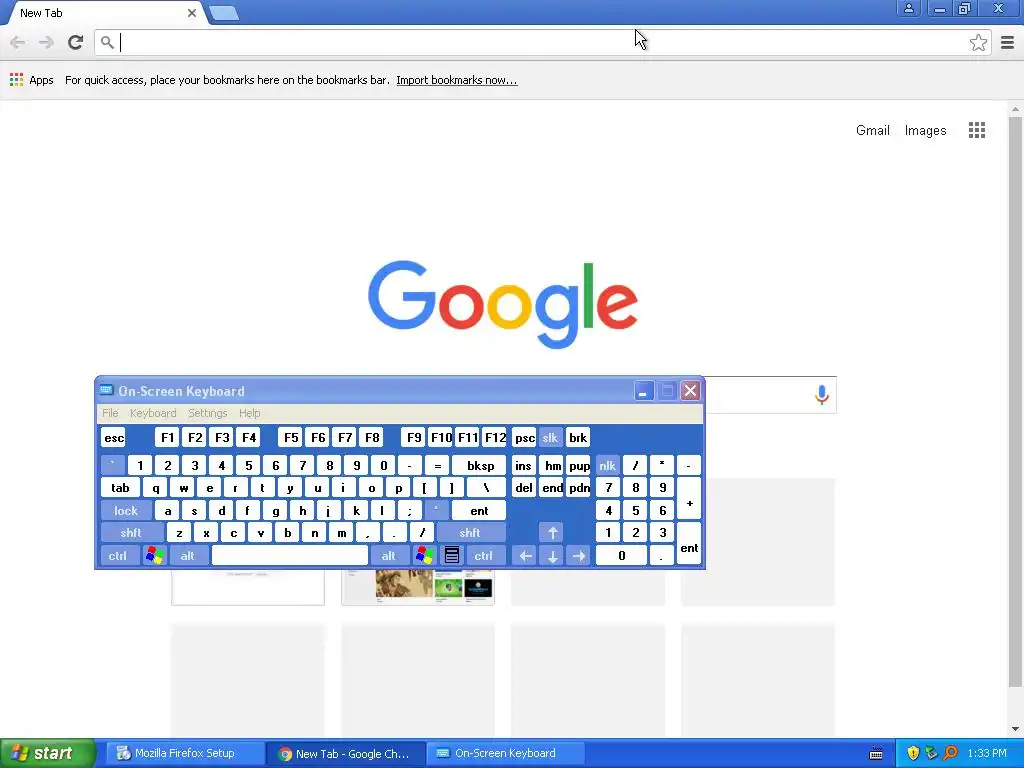Click the Chrome back arrow
This screenshot has width=1024, height=768.
(x=18, y=43)
